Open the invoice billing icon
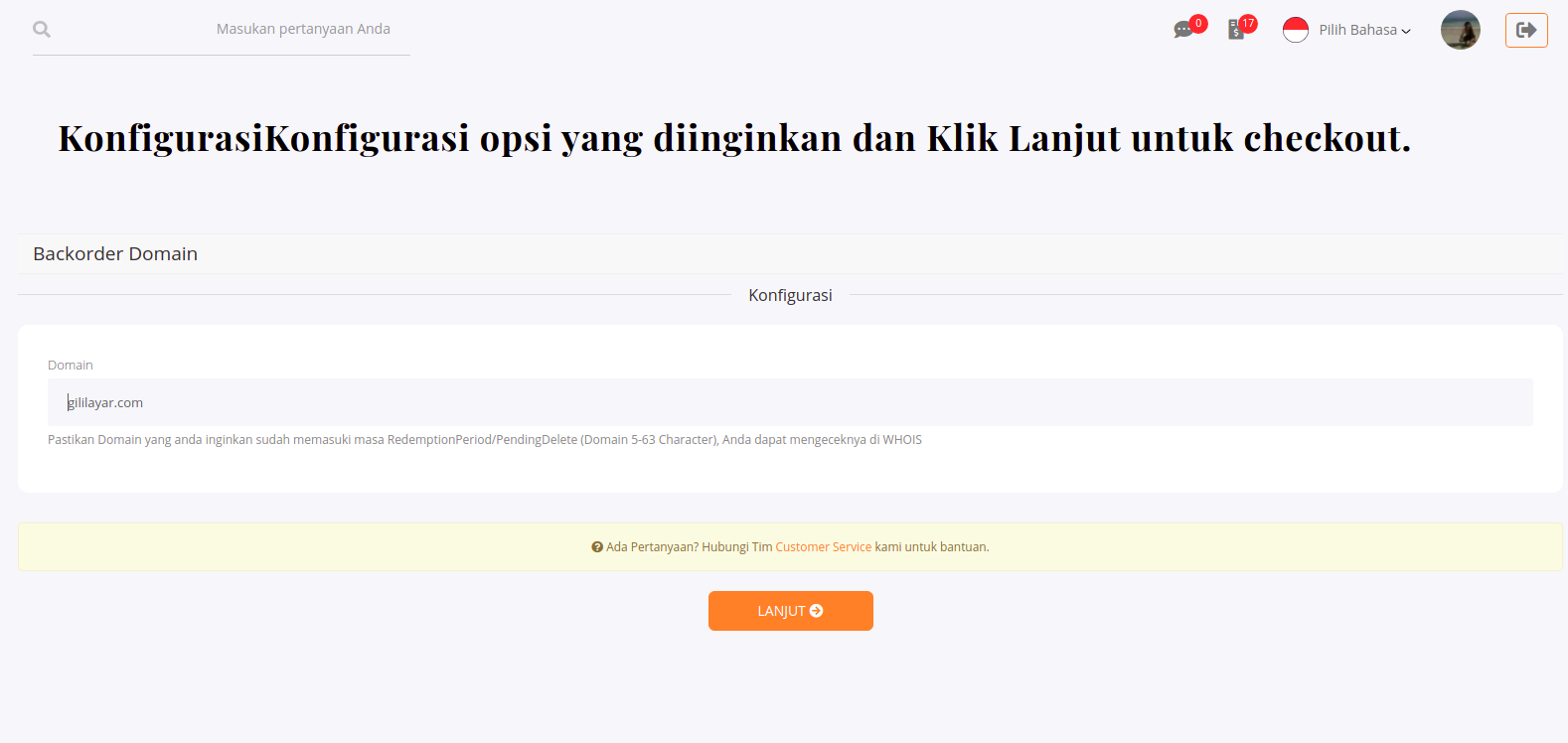1568x743 pixels. click(x=1235, y=31)
